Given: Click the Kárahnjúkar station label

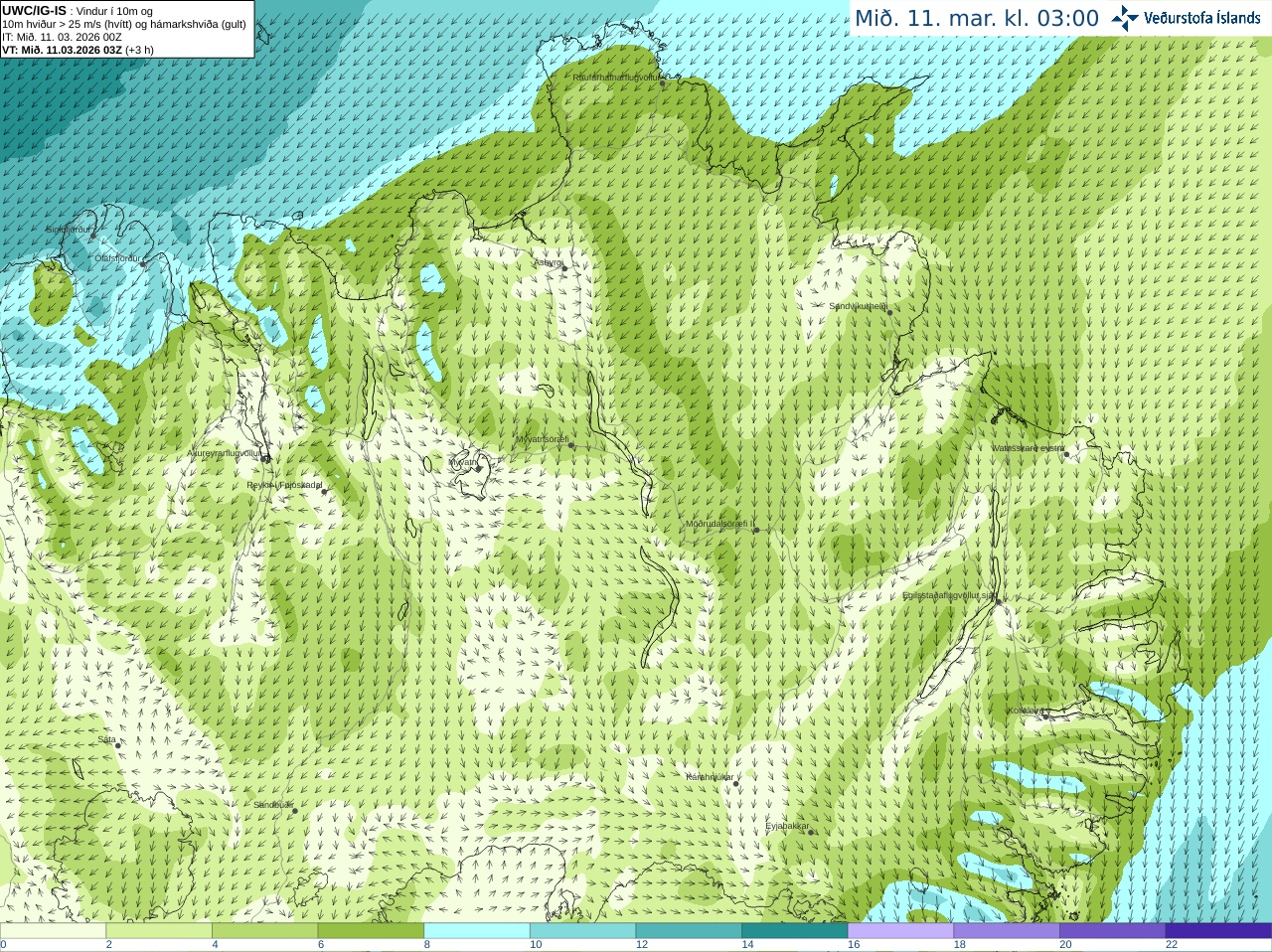Looking at the screenshot, I should pos(710,777).
